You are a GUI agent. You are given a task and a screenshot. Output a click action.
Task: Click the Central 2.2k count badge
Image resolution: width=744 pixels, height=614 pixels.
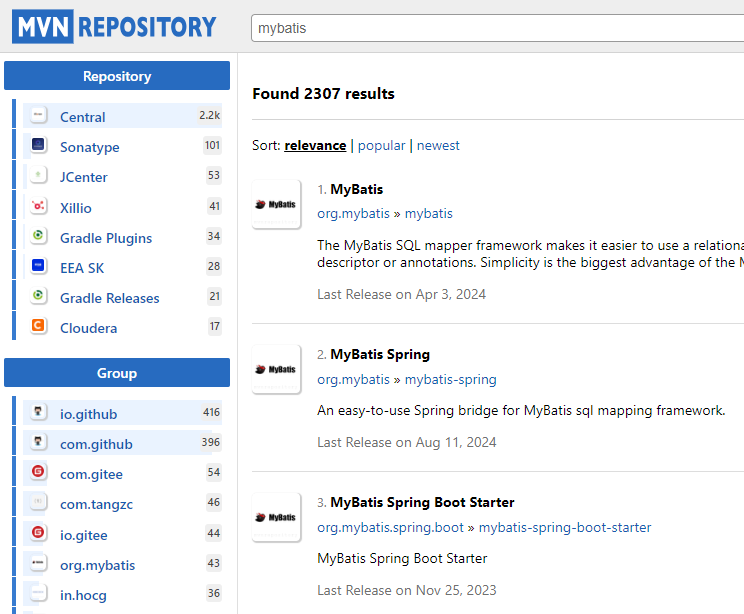tap(209, 115)
